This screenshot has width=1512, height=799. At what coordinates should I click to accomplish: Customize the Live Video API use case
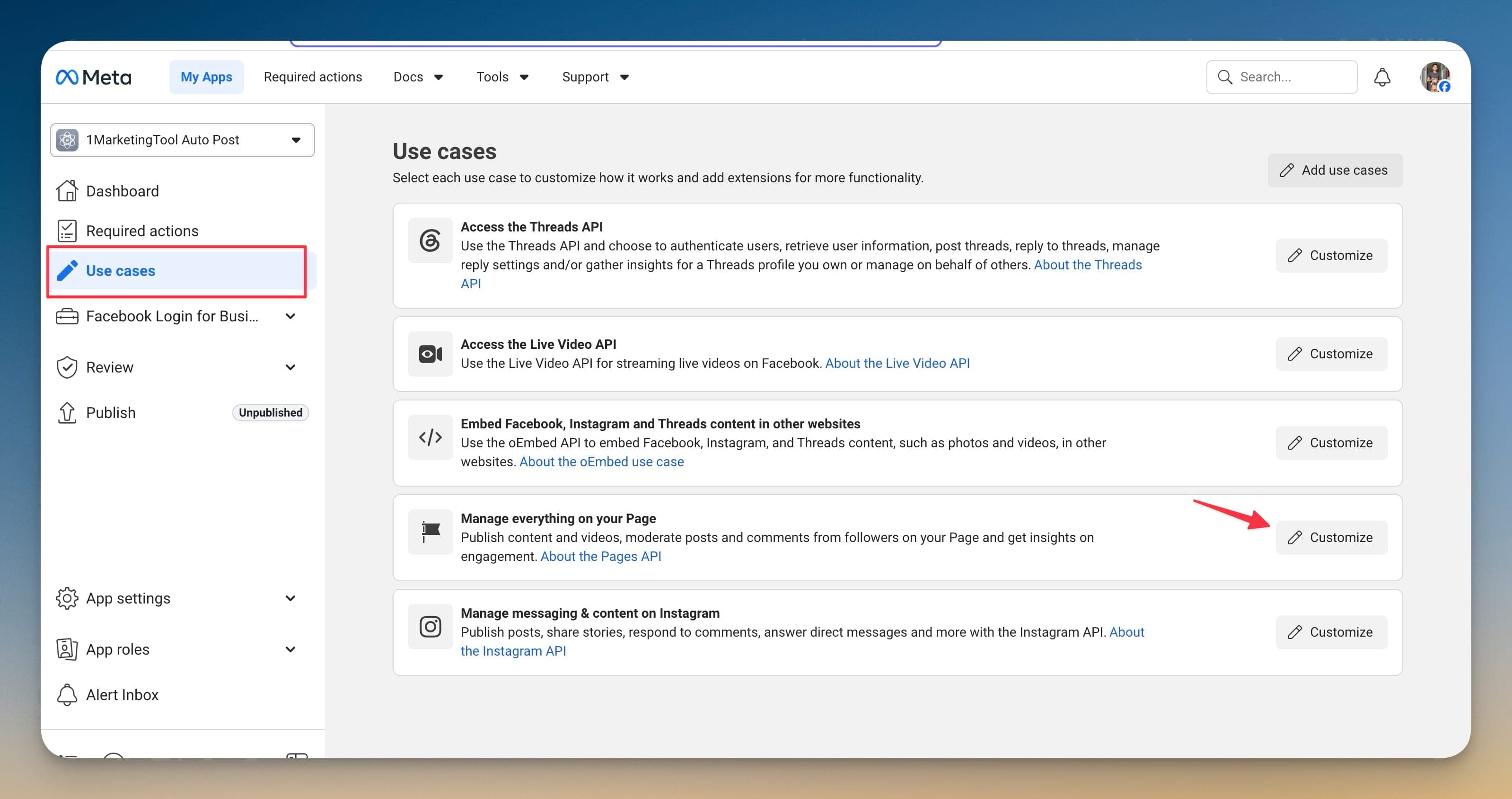click(1331, 354)
